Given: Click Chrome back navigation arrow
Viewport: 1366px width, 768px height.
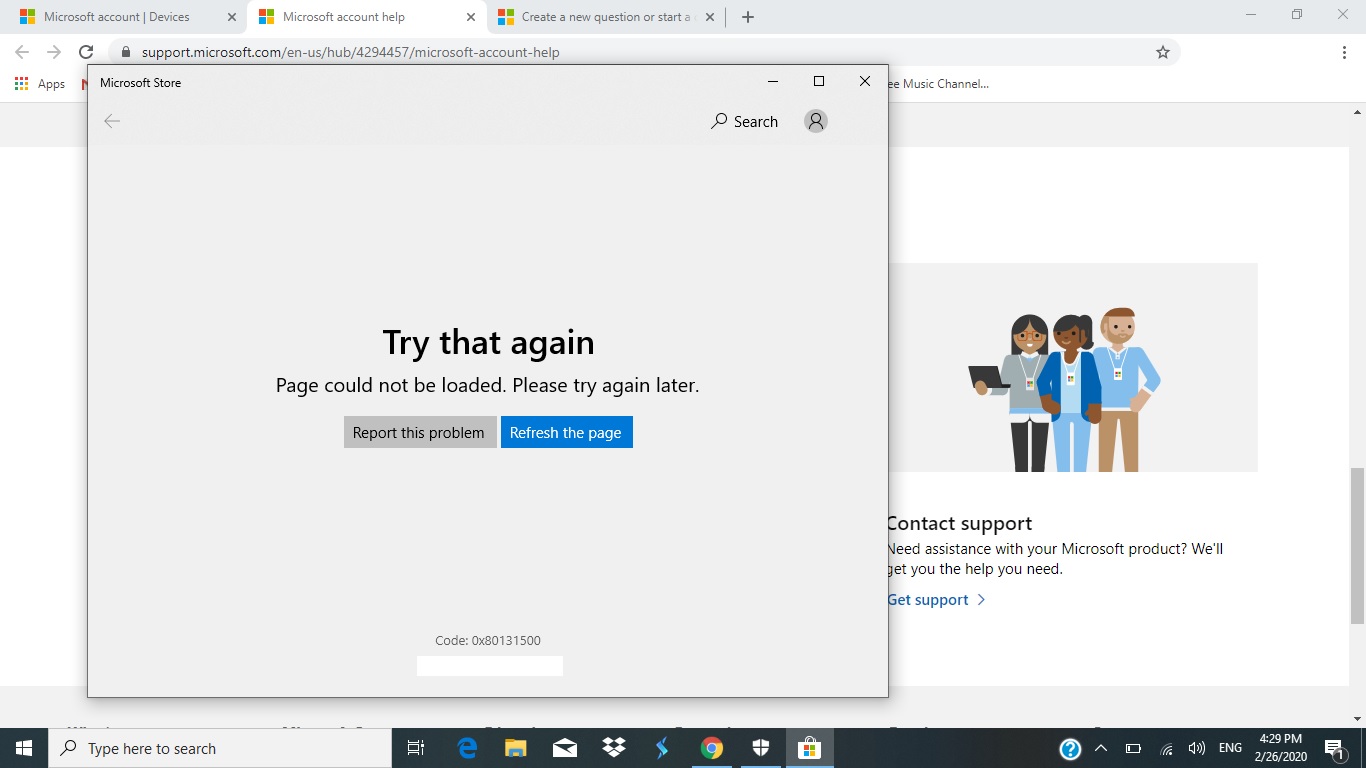Looking at the screenshot, I should pos(22,52).
